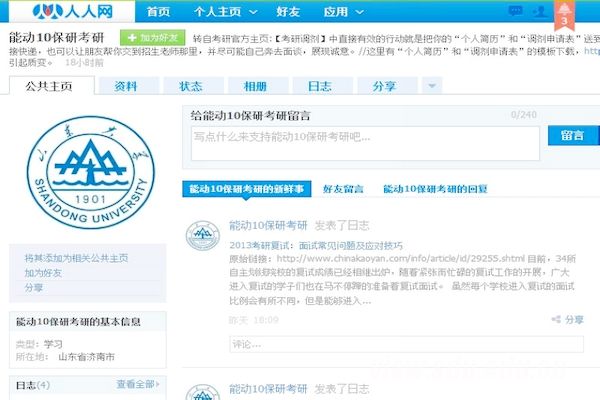
Task: Expand 查看全部 in the 日志 section
Action: [x=139, y=384]
